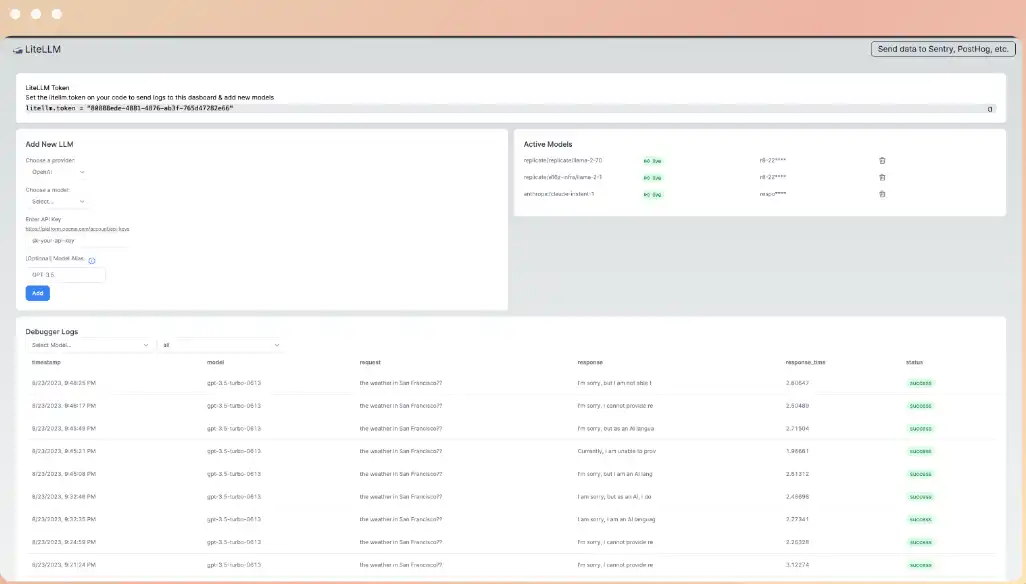Click response 'I'm sorry, but I am not able t'
Viewport: 1026px width, 584px height.
pyautogui.click(x=614, y=383)
